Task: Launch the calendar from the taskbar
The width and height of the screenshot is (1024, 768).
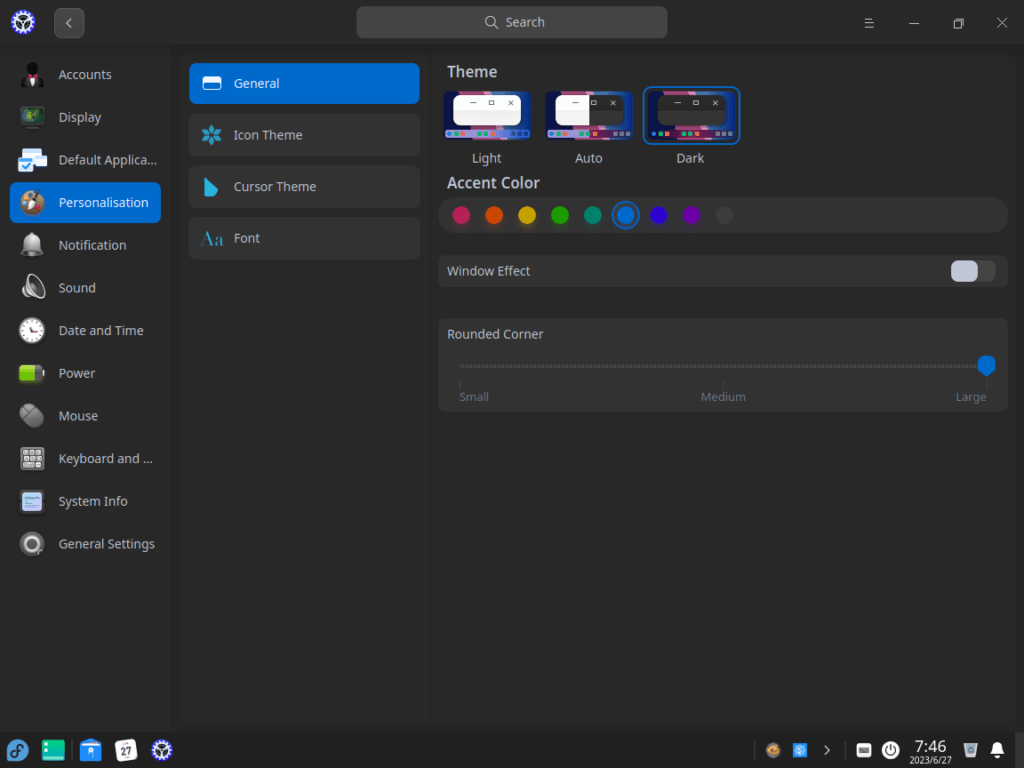Action: pyautogui.click(x=126, y=750)
